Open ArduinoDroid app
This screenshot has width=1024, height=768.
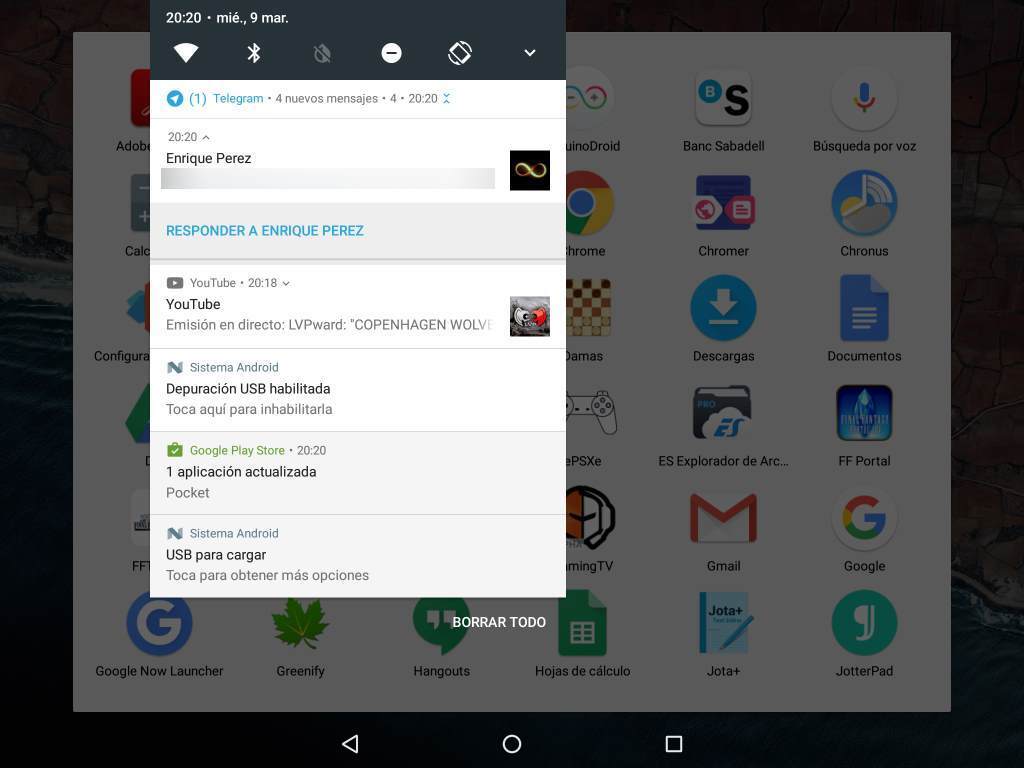point(592,111)
